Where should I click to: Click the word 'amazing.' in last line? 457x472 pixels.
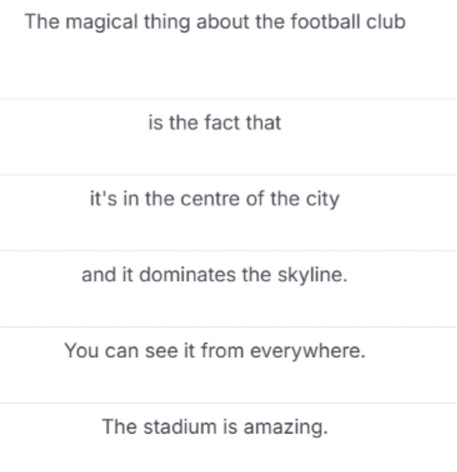click(286, 428)
